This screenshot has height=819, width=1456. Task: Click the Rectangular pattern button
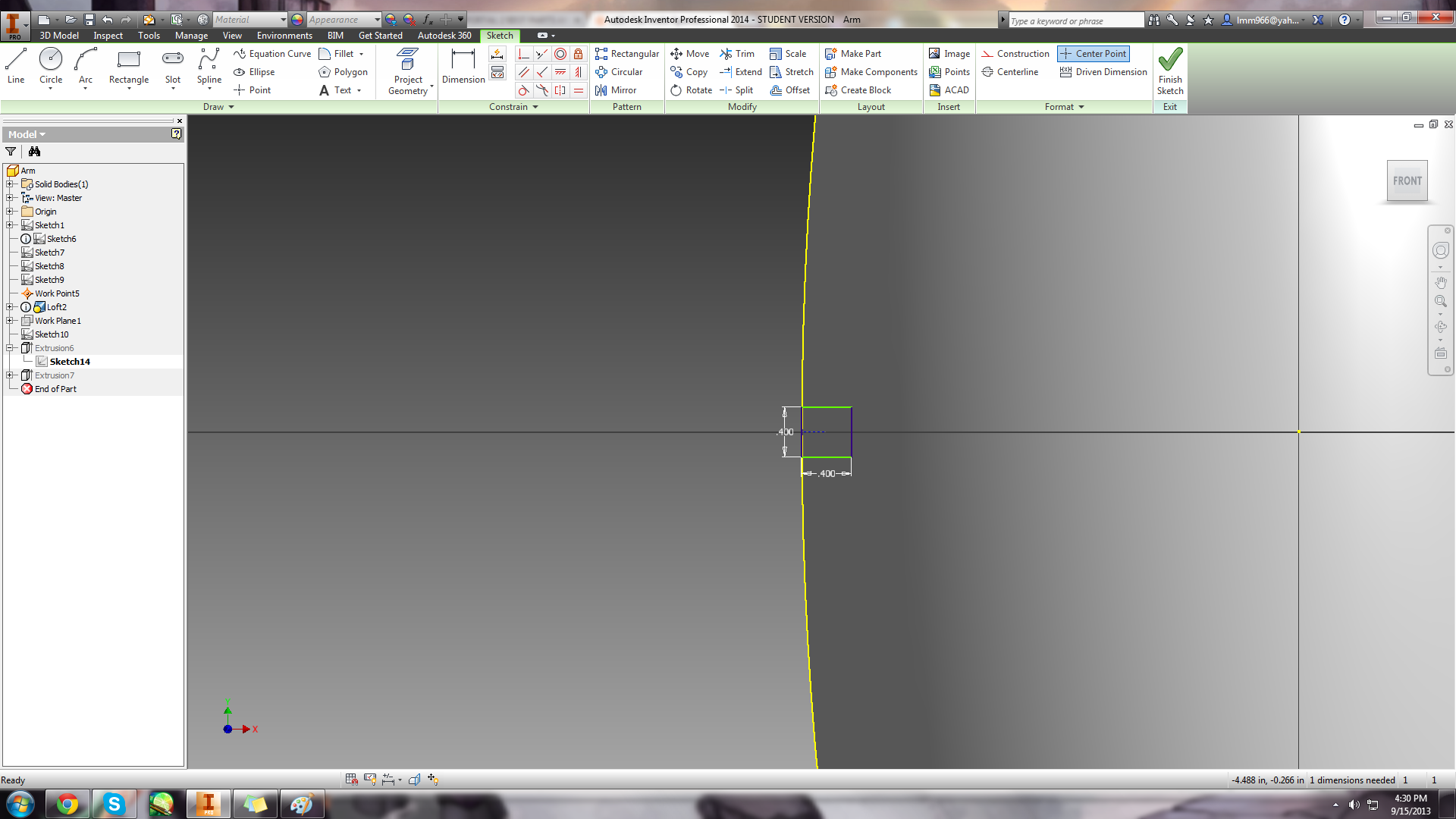[x=627, y=54]
